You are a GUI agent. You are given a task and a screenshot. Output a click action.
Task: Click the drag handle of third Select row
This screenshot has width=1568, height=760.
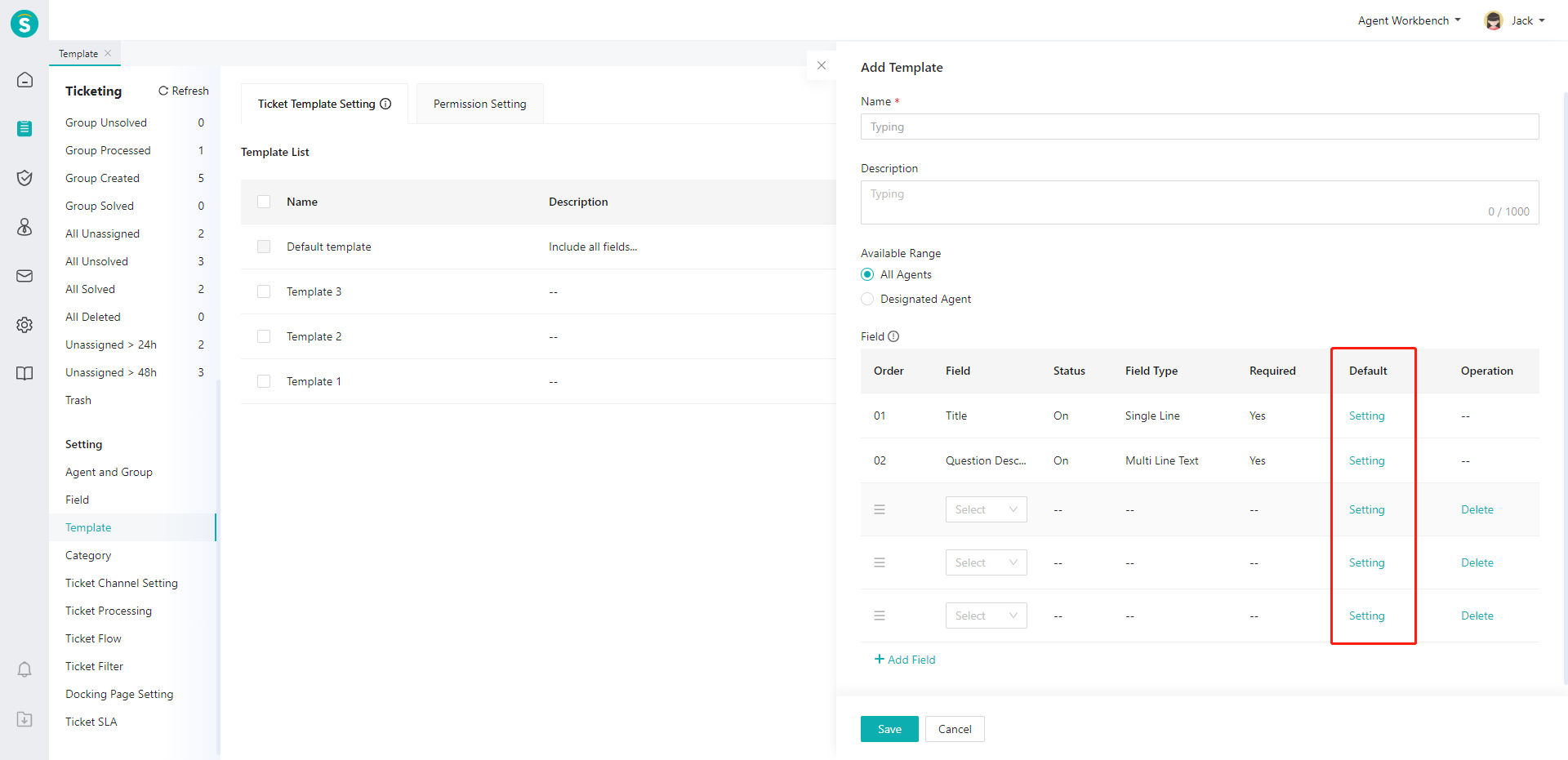click(880, 616)
